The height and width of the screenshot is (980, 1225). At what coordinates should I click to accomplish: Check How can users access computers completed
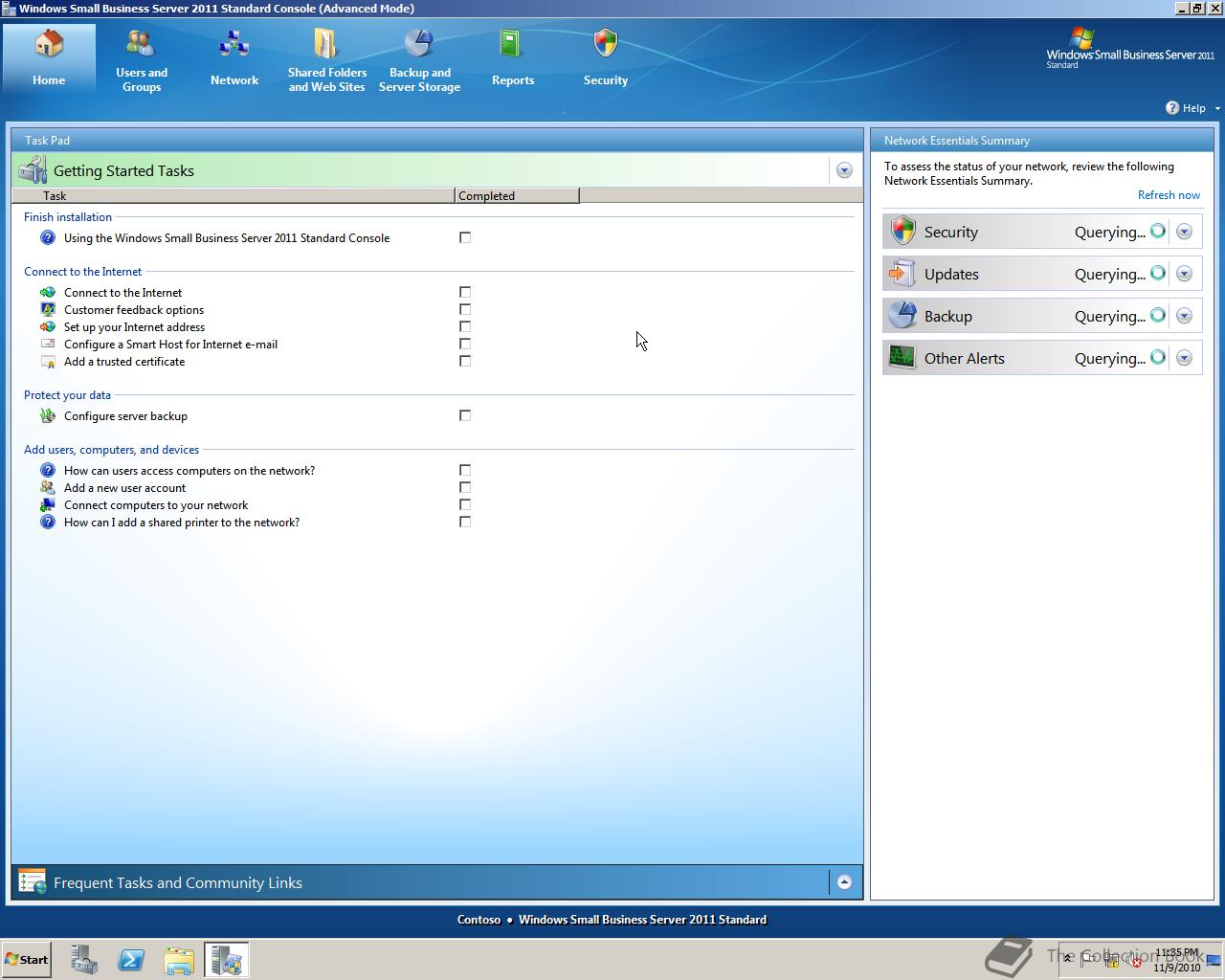tap(465, 470)
